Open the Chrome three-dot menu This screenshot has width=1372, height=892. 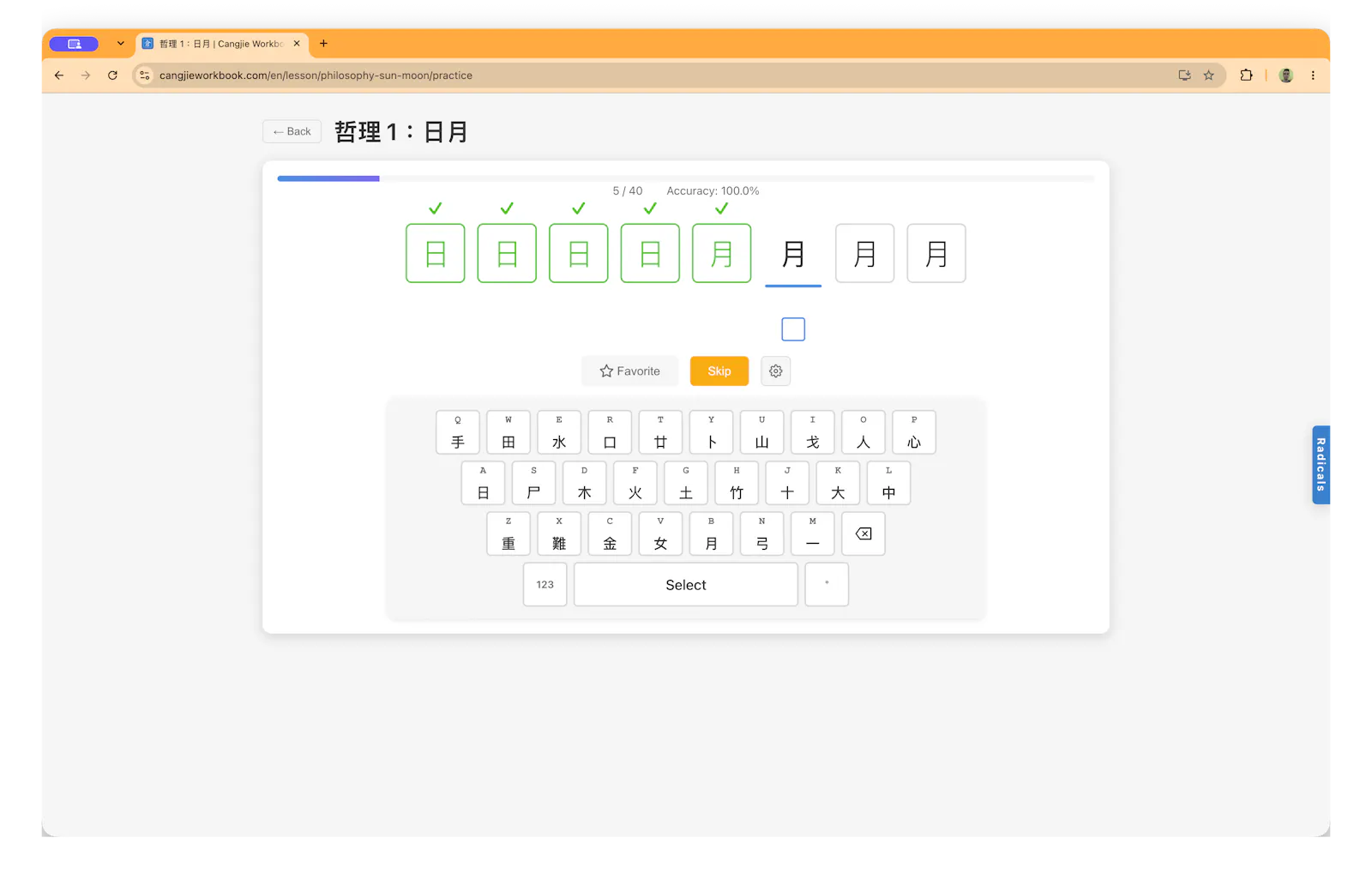pos(1313,75)
